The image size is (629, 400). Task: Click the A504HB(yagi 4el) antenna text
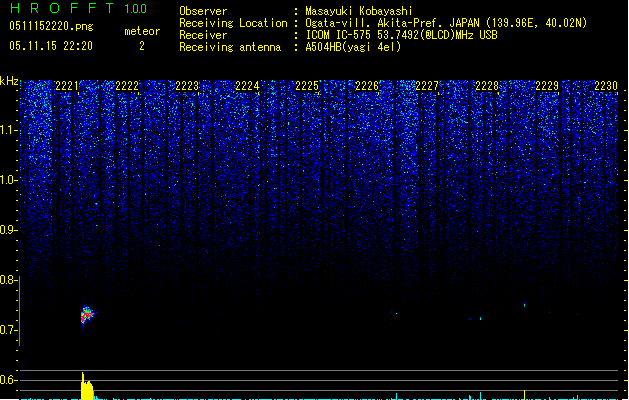tap(353, 47)
